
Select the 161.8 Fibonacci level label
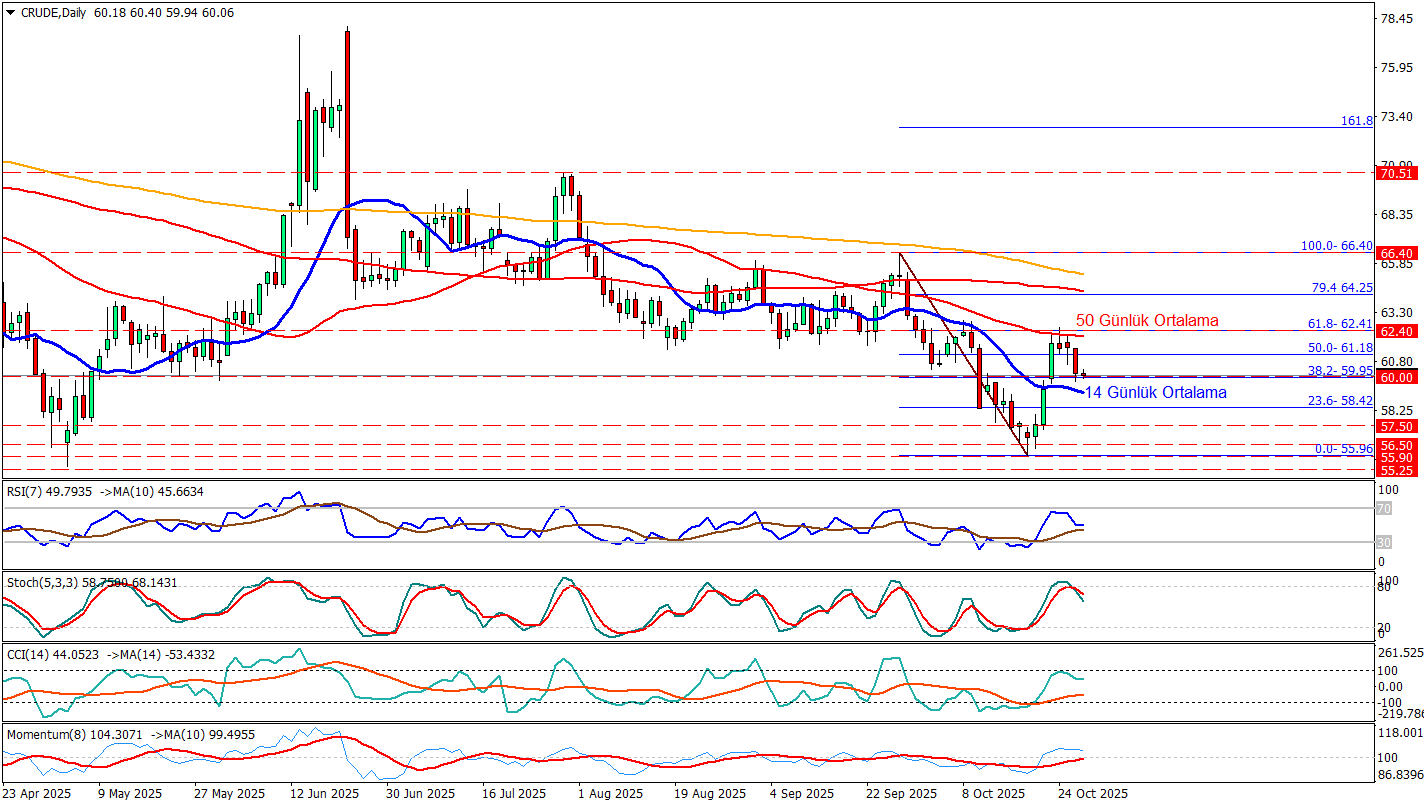tap(1356, 120)
